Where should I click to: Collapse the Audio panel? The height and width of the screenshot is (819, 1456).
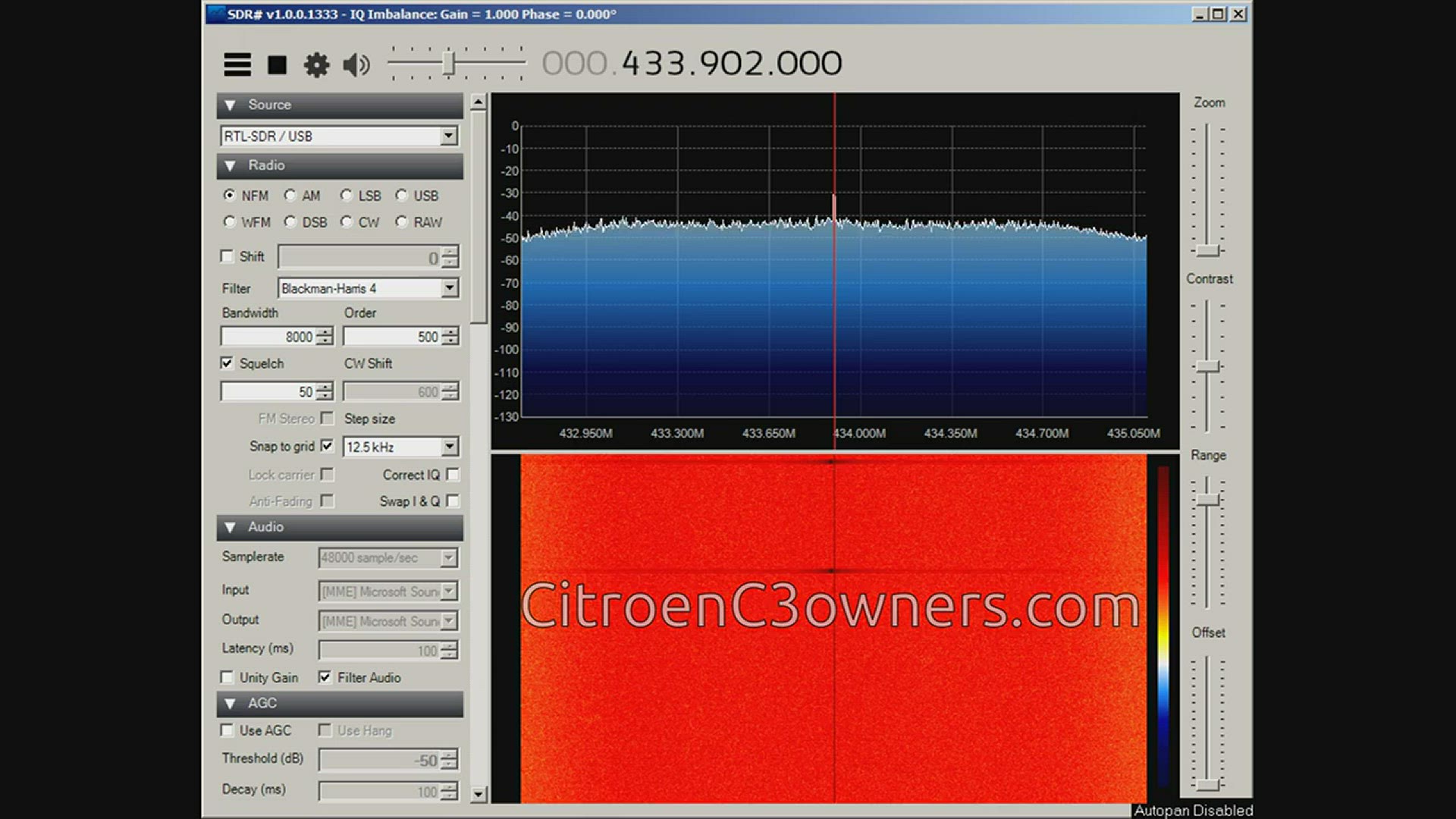click(231, 528)
